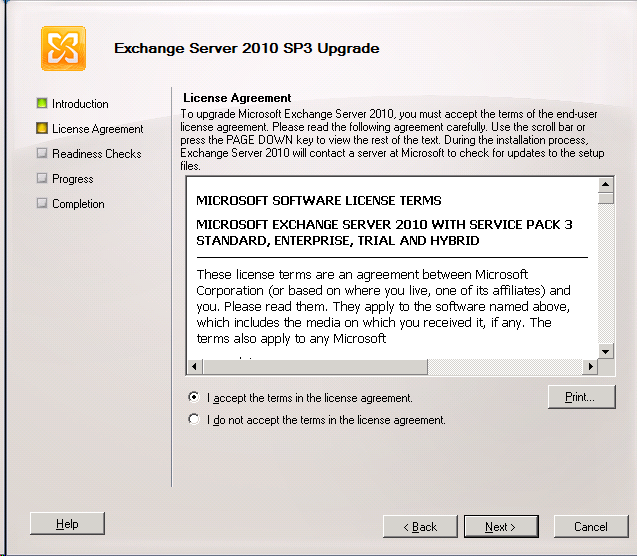The image size is (637, 556).
Task: Click the license text scroll down arrow
Action: pos(606,351)
